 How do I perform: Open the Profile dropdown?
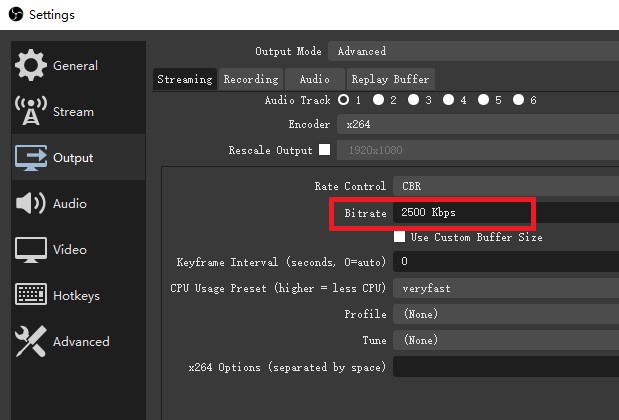[x=506, y=314]
